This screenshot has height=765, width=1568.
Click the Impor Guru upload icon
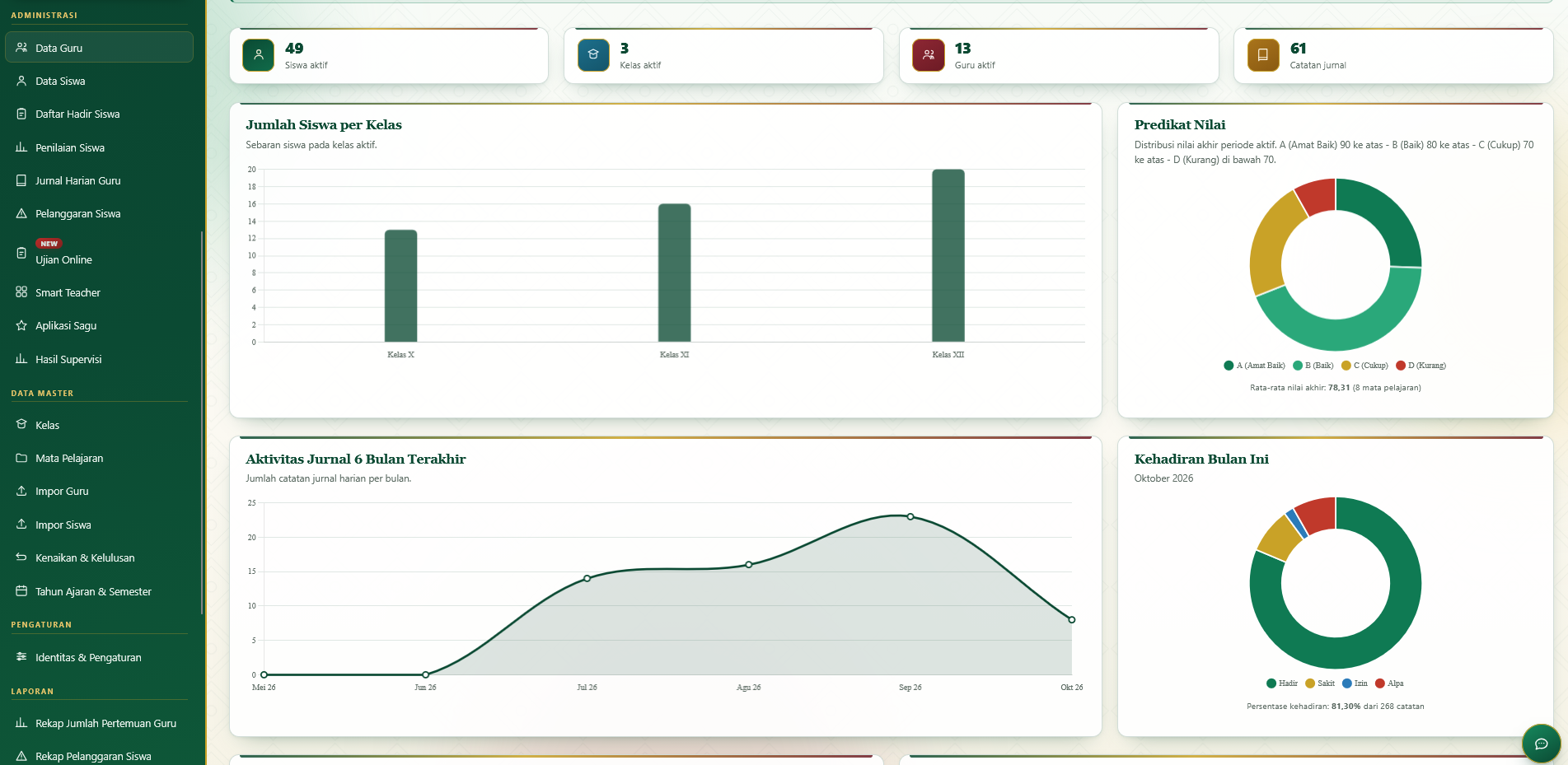tap(21, 491)
